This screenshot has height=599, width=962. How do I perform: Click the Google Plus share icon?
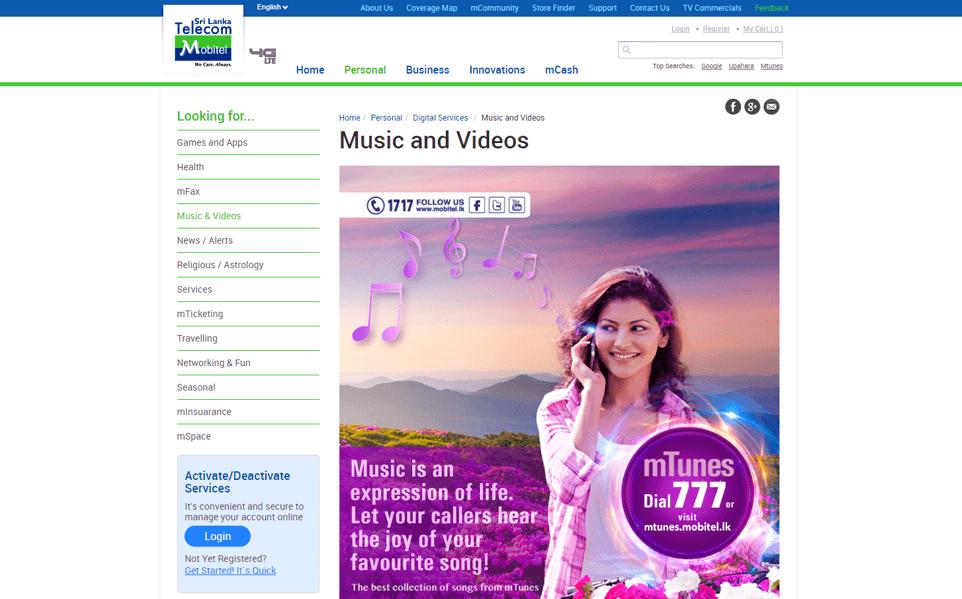(752, 107)
